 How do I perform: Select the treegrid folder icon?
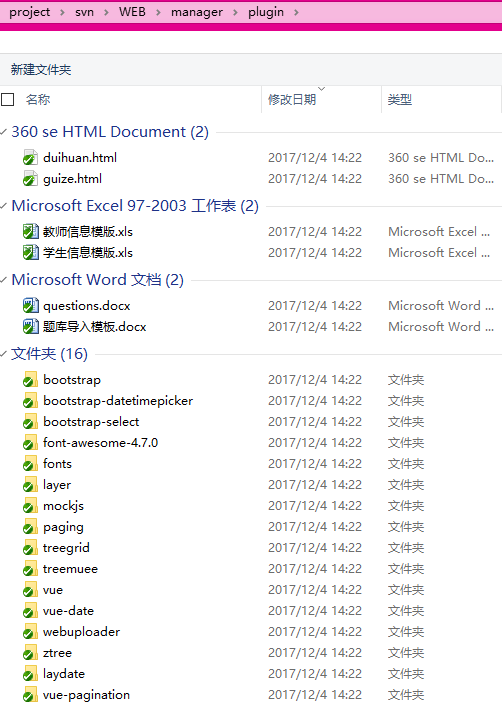pyautogui.click(x=30, y=548)
